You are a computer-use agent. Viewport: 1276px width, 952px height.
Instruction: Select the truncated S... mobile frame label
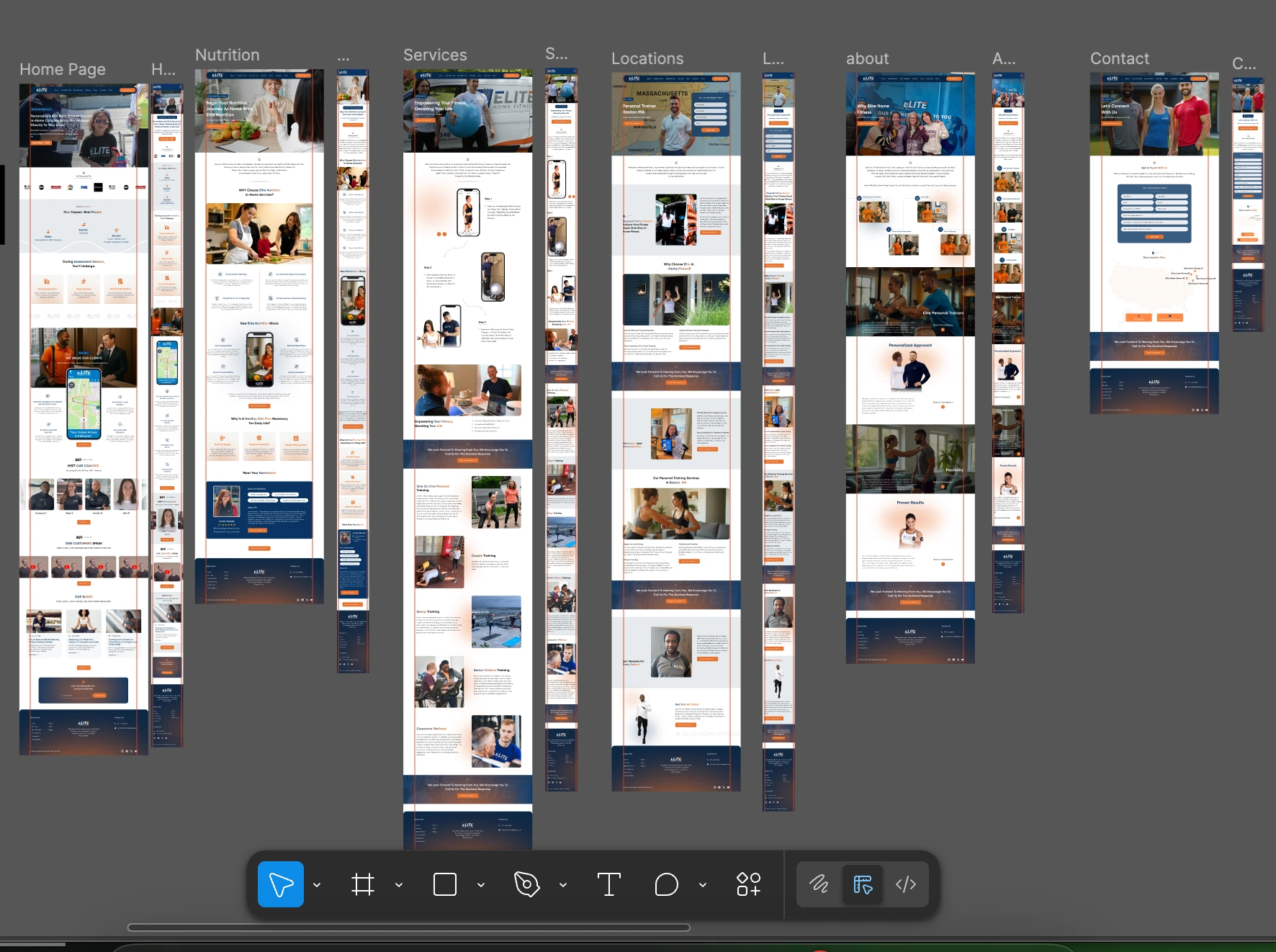pyautogui.click(x=557, y=53)
